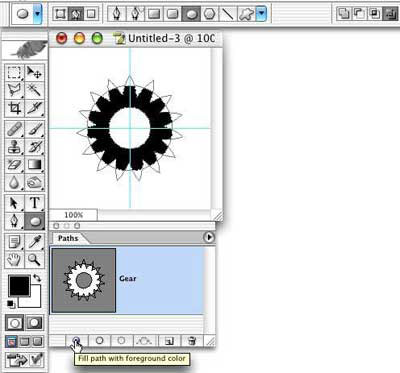Swap foreground and background colors
Viewport: 400px width, 373px height.
coord(37,279)
